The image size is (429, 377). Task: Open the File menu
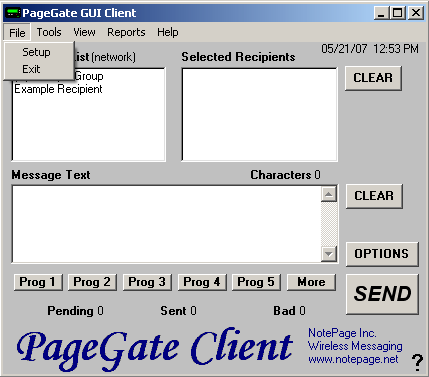(x=17, y=32)
